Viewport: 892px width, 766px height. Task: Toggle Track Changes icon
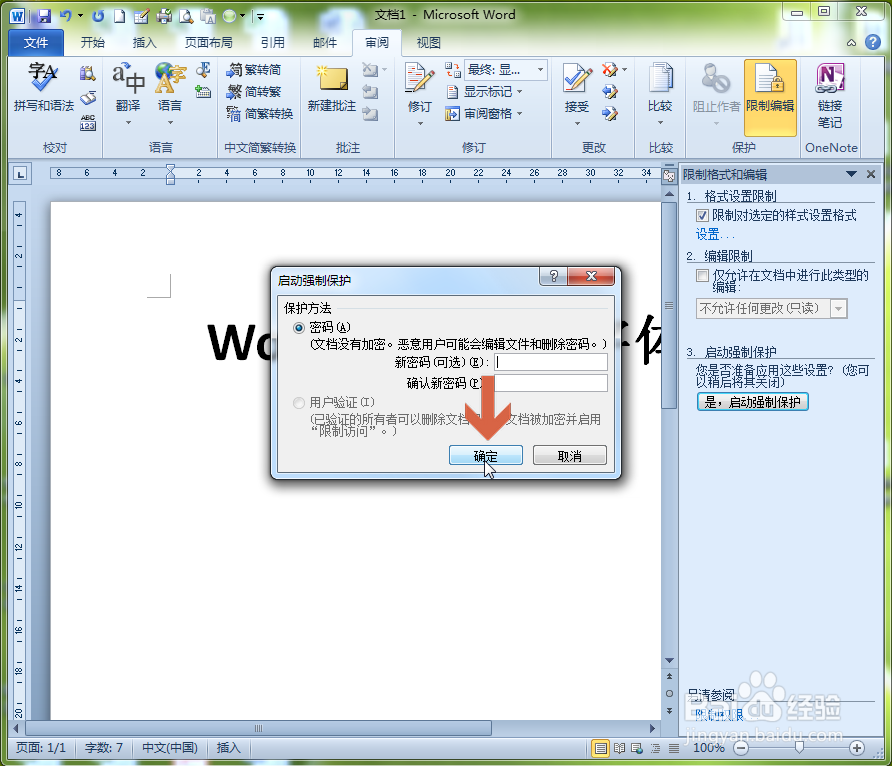420,78
